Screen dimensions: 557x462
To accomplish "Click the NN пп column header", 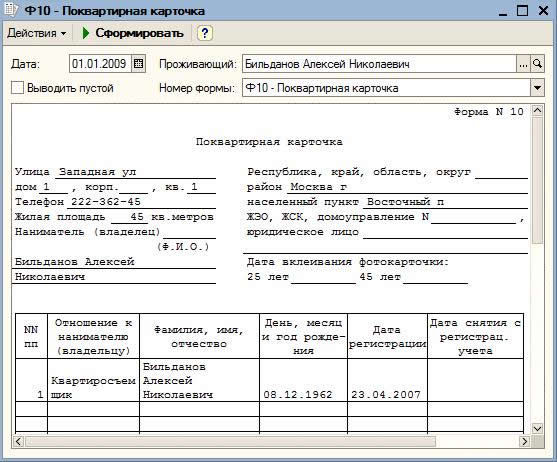I will tap(31, 336).
